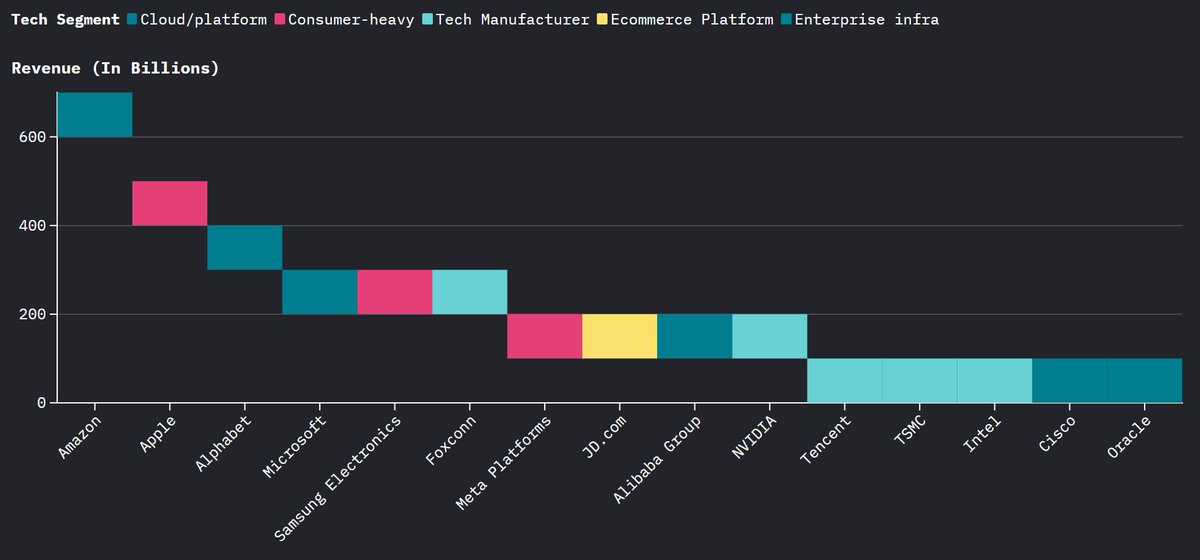Click the 600 y-axis tick label

click(x=32, y=137)
